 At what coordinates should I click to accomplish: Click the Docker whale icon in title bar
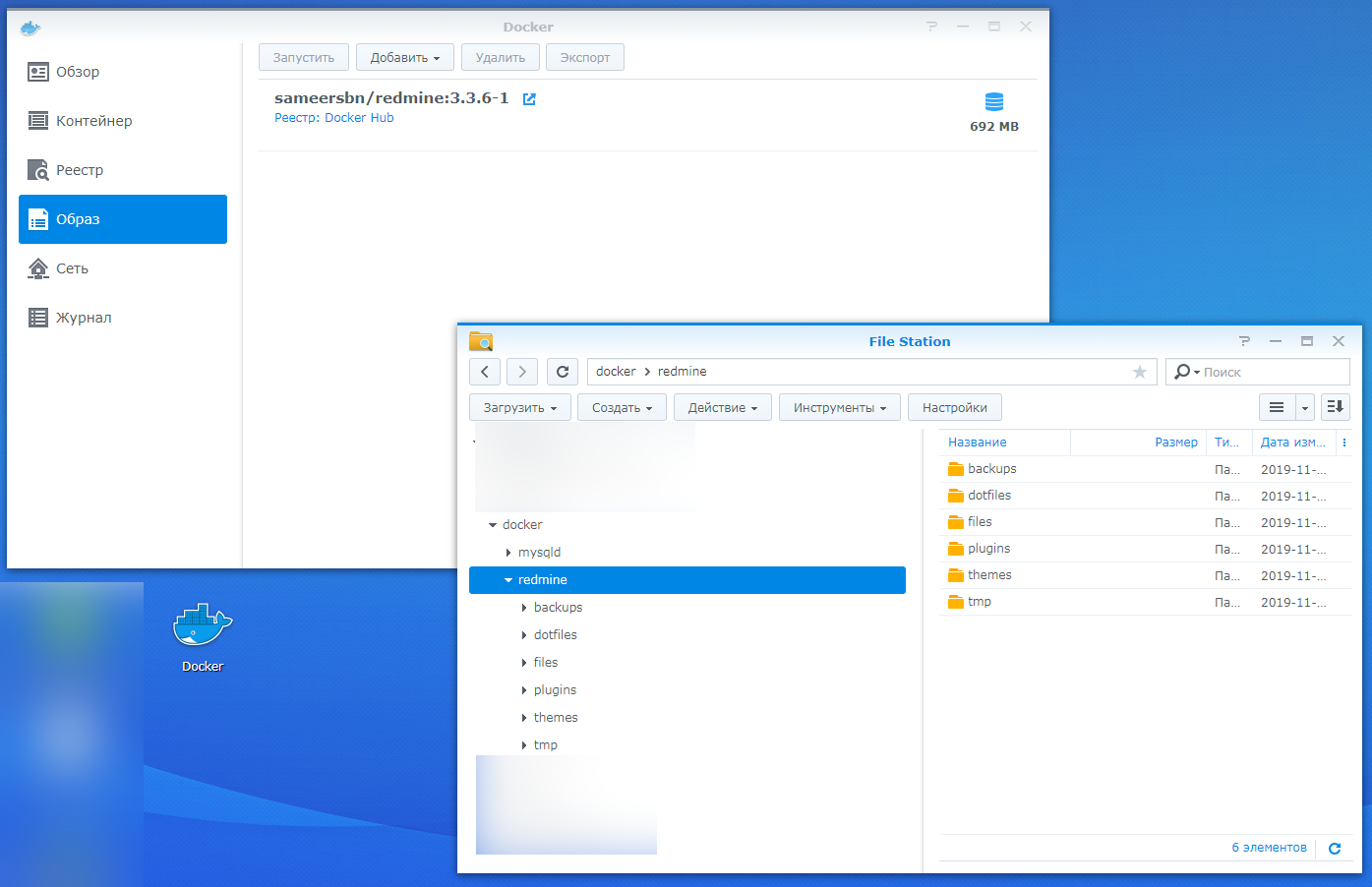30,28
